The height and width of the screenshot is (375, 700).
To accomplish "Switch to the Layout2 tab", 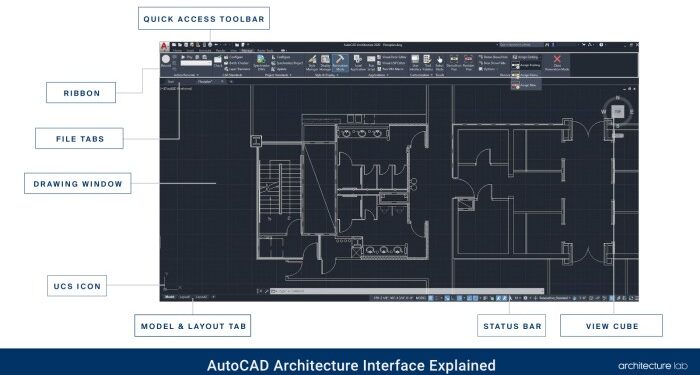I will click(x=201, y=297).
